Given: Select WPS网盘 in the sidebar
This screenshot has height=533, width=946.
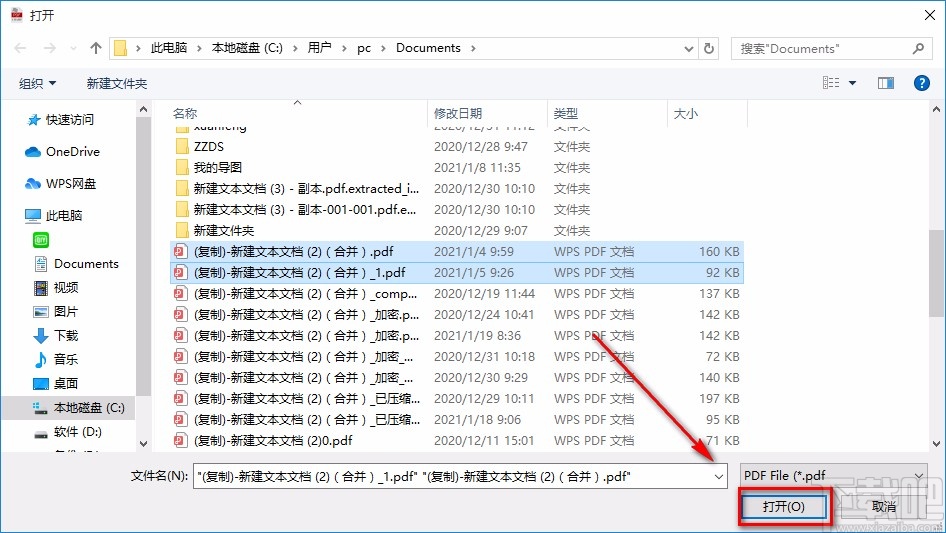Looking at the screenshot, I should [x=60, y=184].
